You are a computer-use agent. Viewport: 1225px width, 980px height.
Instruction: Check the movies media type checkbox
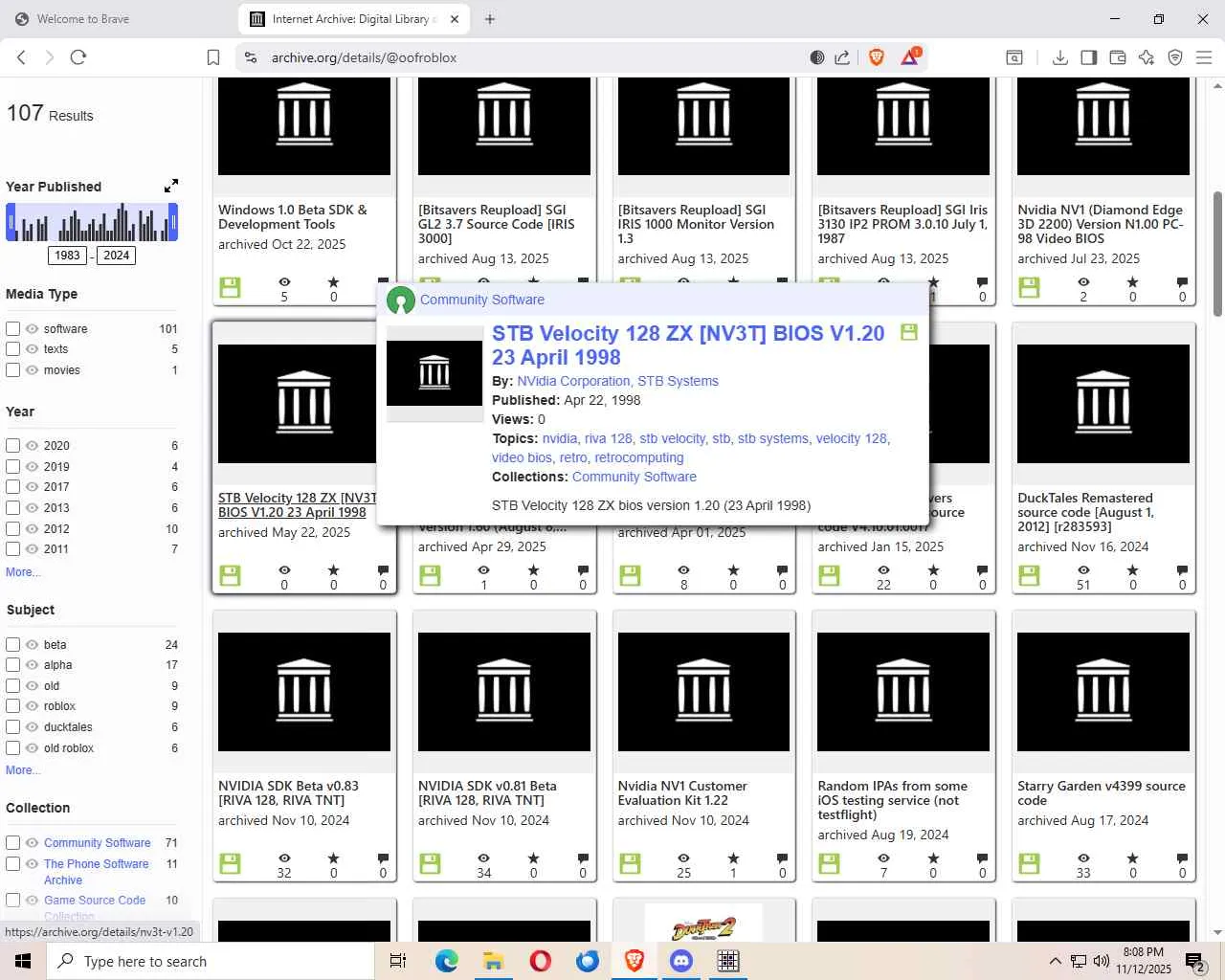(x=13, y=370)
